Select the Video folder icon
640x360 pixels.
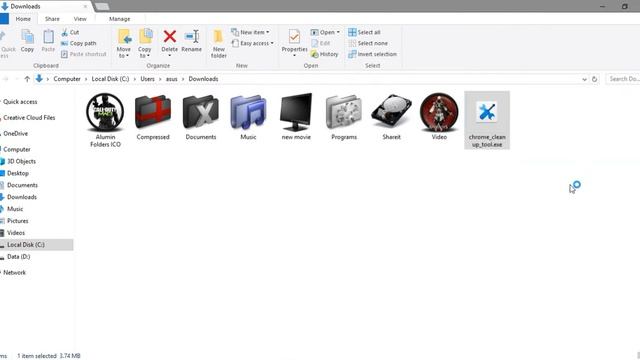[x=439, y=117]
